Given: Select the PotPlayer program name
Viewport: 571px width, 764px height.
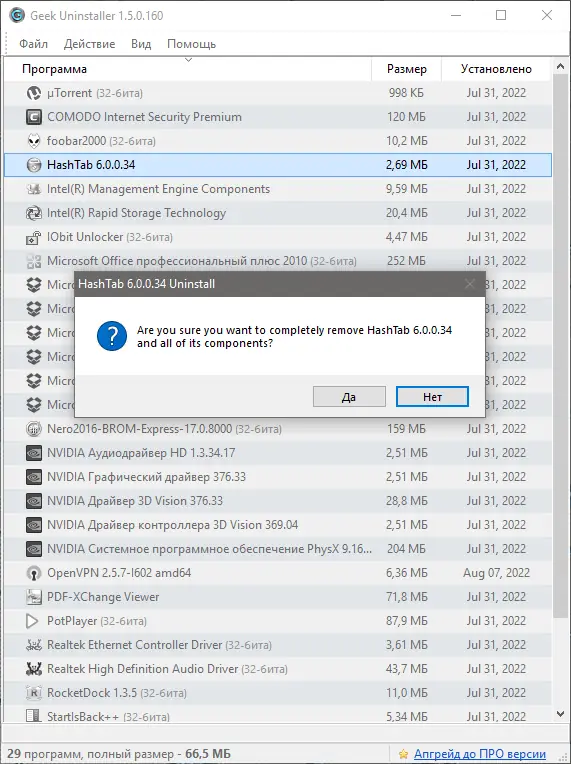Looking at the screenshot, I should pos(72,621).
